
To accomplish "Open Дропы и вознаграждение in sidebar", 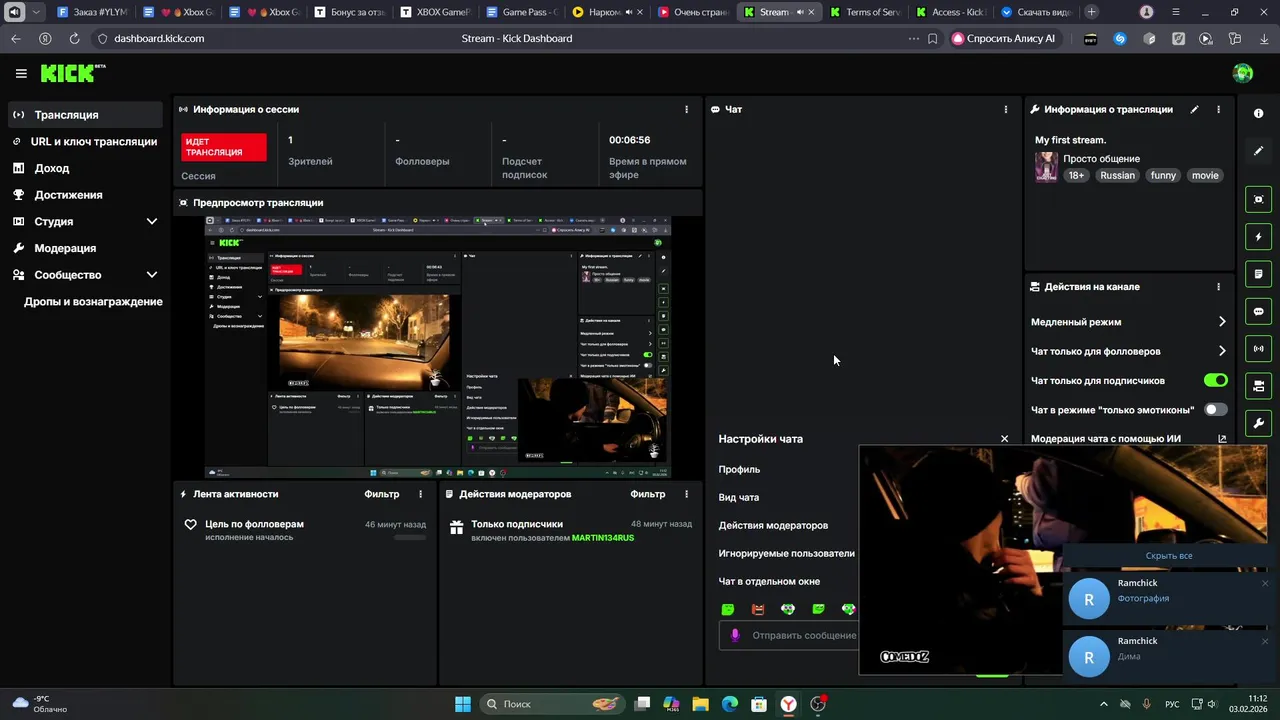I will click(93, 302).
